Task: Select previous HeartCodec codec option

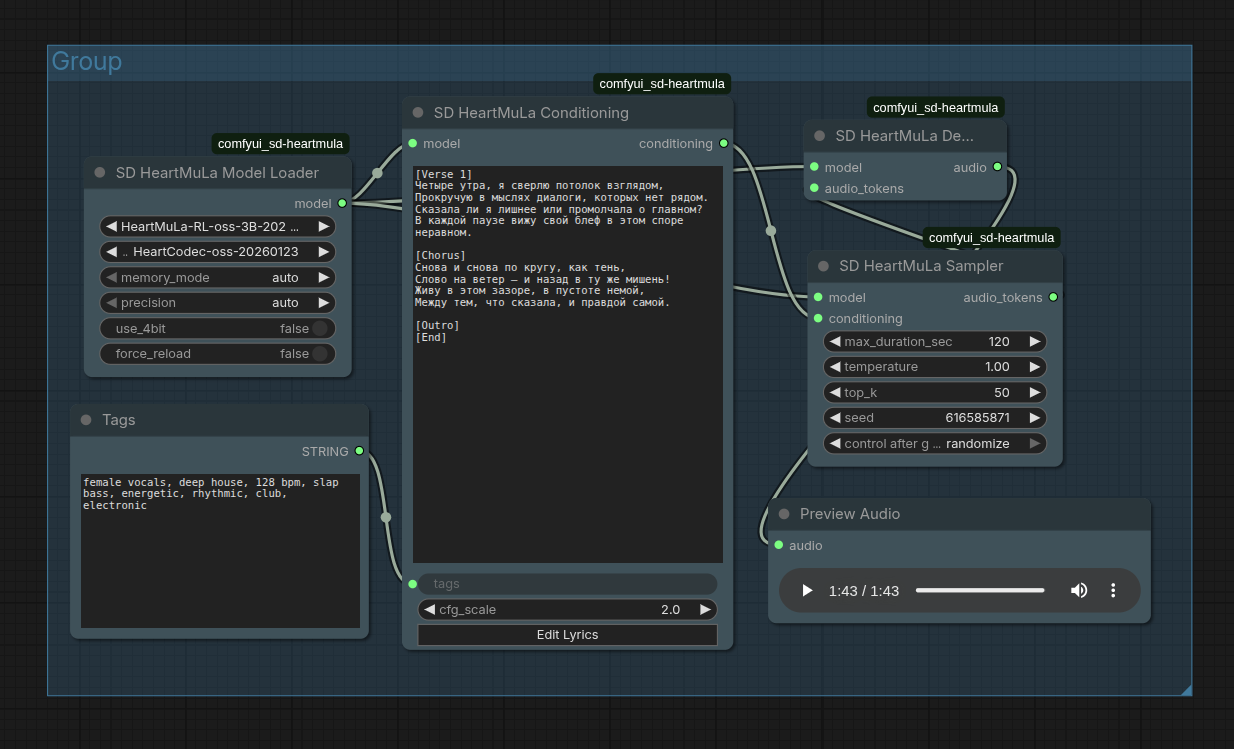Action: pos(111,252)
